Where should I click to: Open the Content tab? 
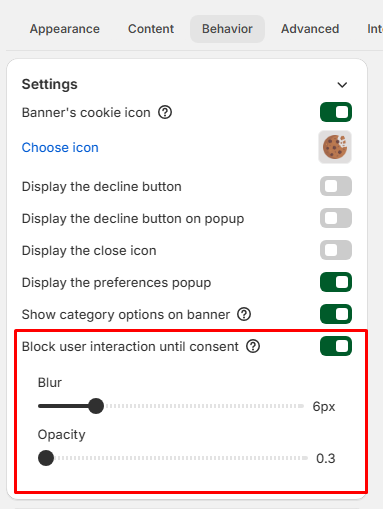(151, 29)
